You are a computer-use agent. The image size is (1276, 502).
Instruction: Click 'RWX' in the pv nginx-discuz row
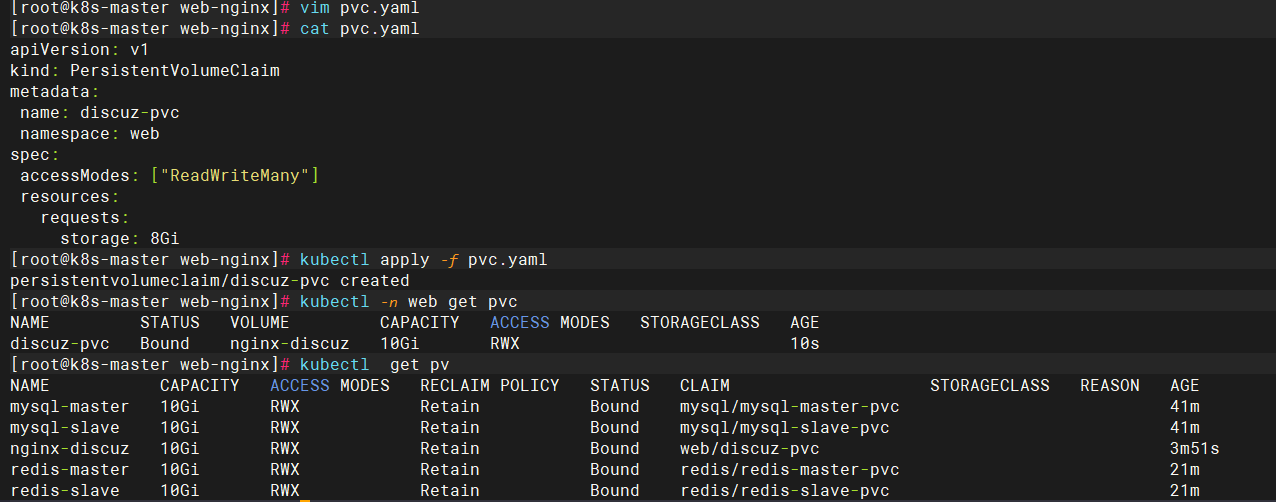[285, 449]
